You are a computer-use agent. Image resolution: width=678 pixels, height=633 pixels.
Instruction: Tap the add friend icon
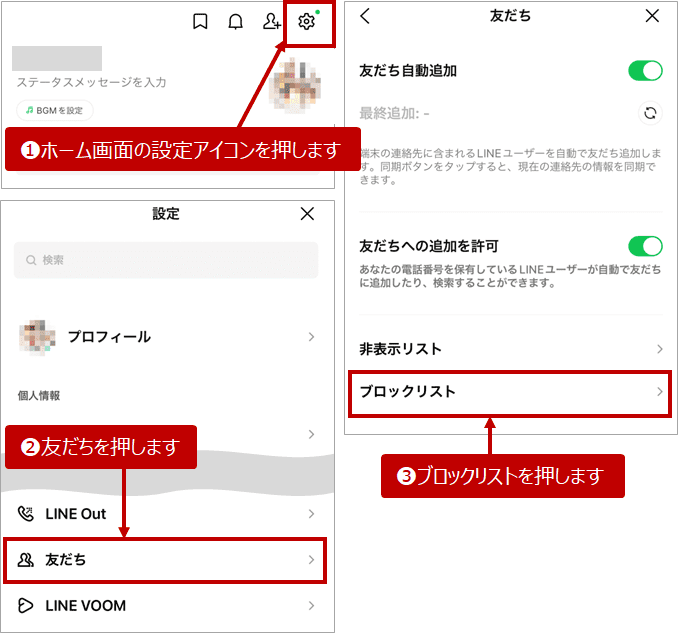click(x=272, y=21)
